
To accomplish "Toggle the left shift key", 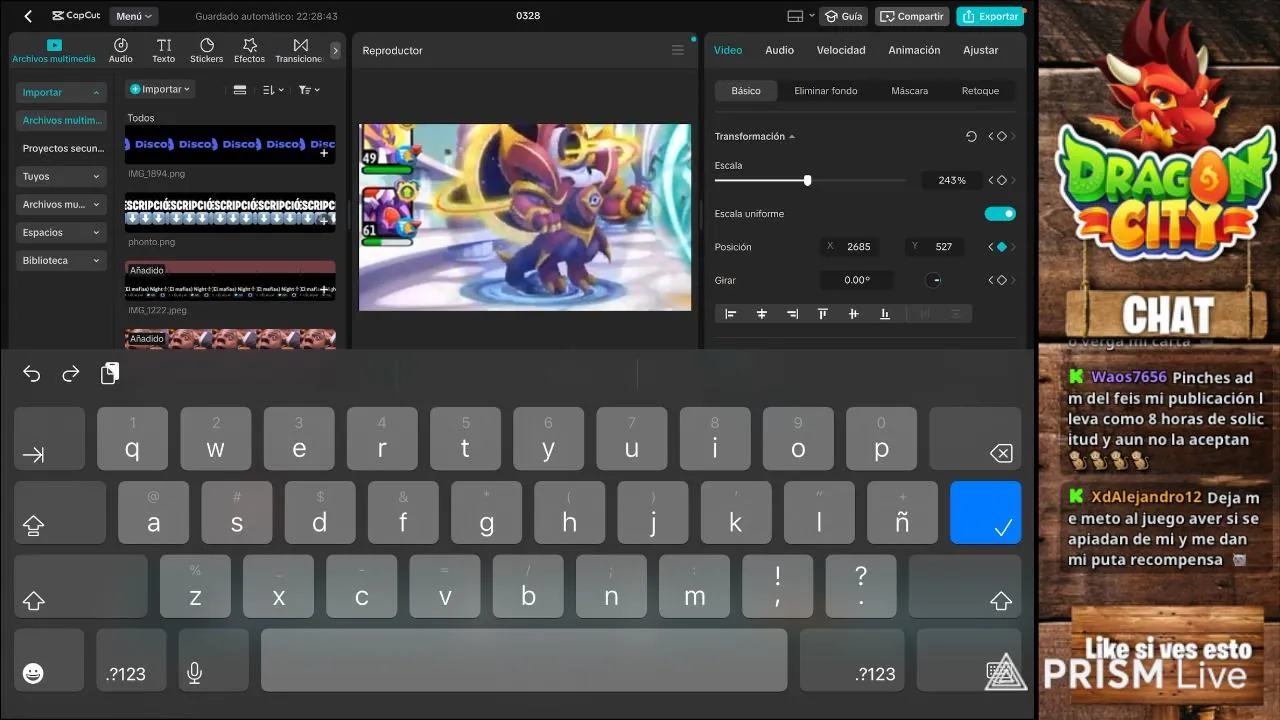I will point(81,587).
